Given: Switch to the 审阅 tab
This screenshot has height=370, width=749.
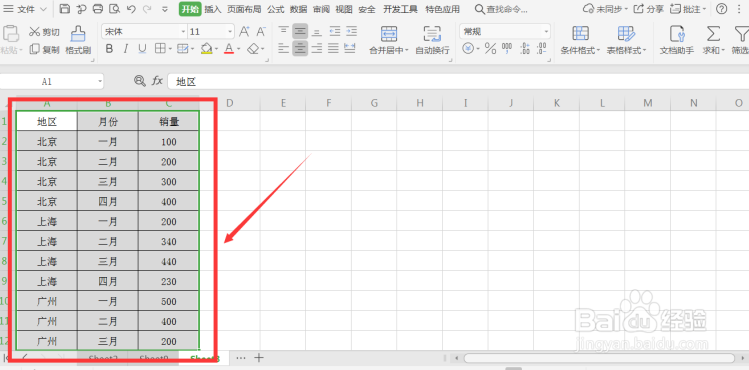Looking at the screenshot, I should click(321, 9).
